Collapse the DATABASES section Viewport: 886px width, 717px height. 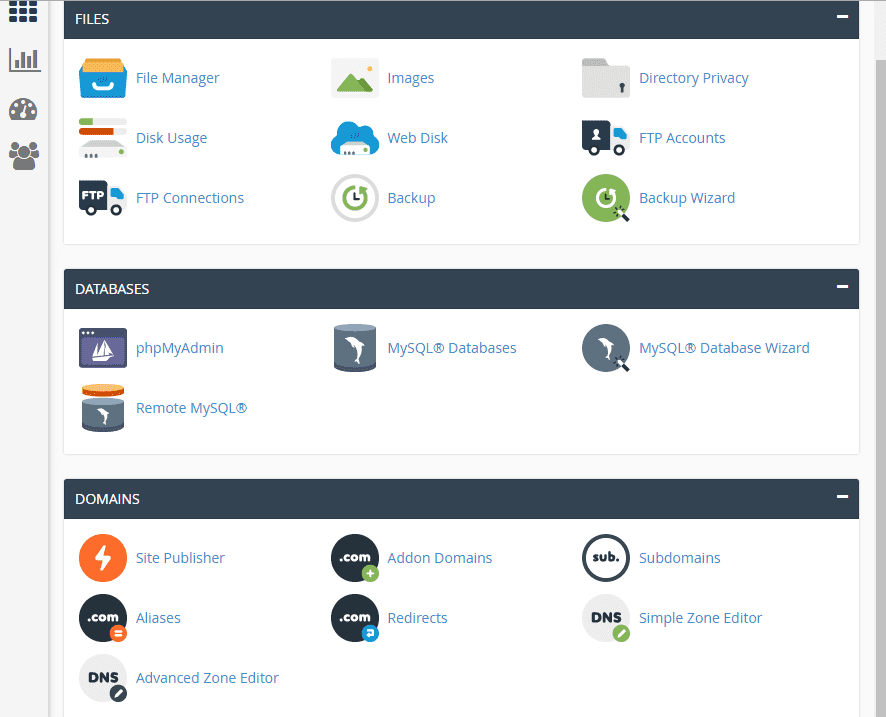(x=843, y=288)
